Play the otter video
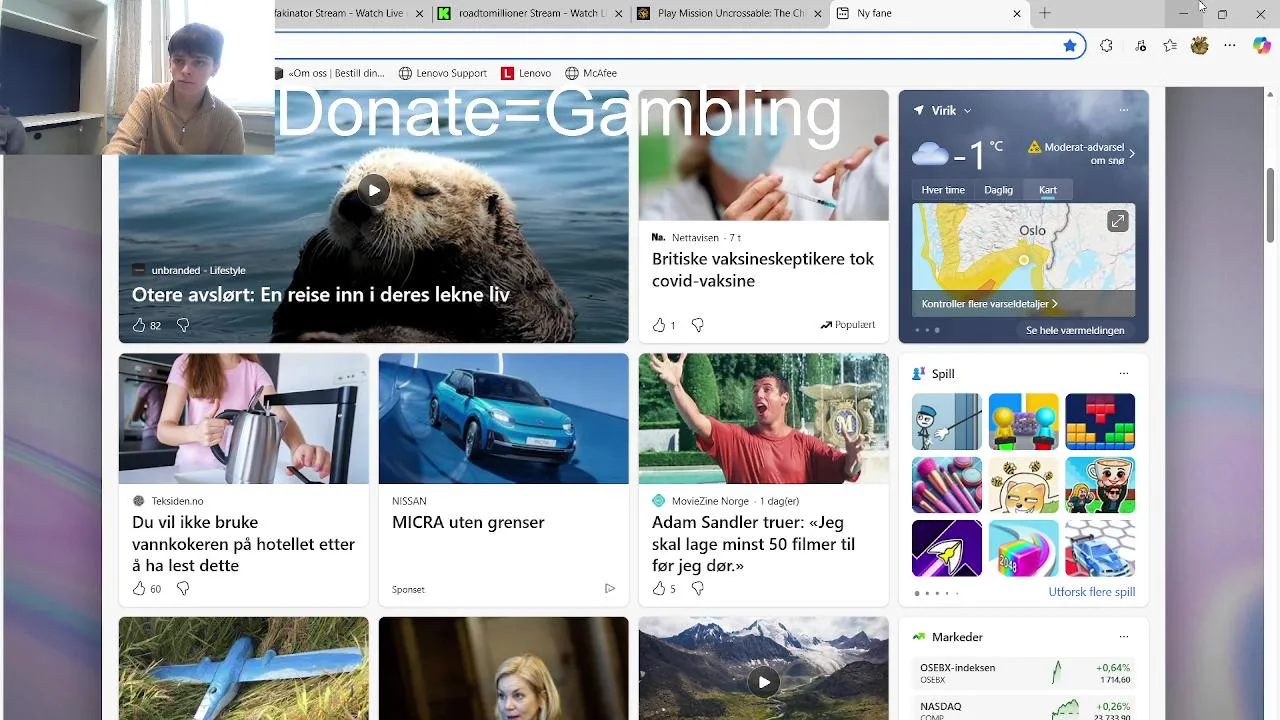Image resolution: width=1280 pixels, height=720 pixels. coord(374,190)
